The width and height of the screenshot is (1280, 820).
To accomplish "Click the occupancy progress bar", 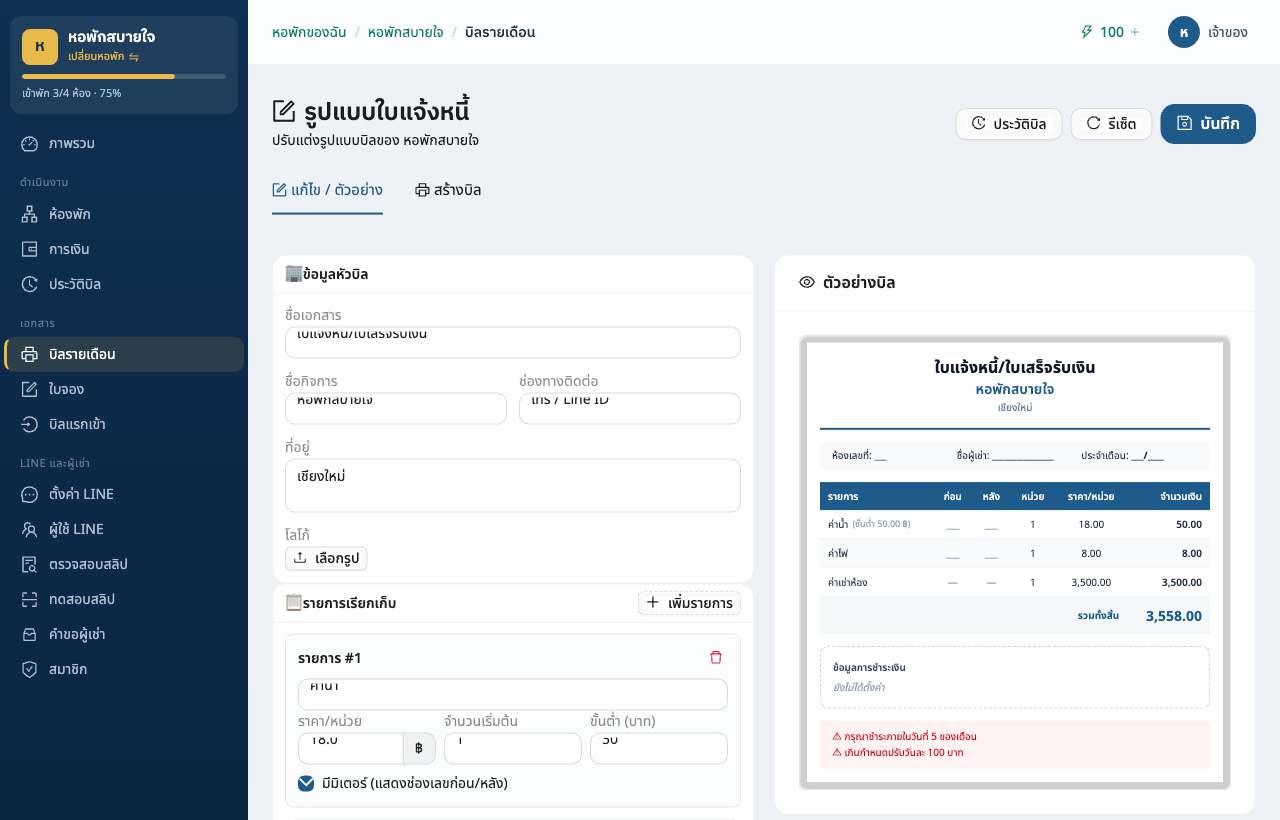I will coord(124,76).
